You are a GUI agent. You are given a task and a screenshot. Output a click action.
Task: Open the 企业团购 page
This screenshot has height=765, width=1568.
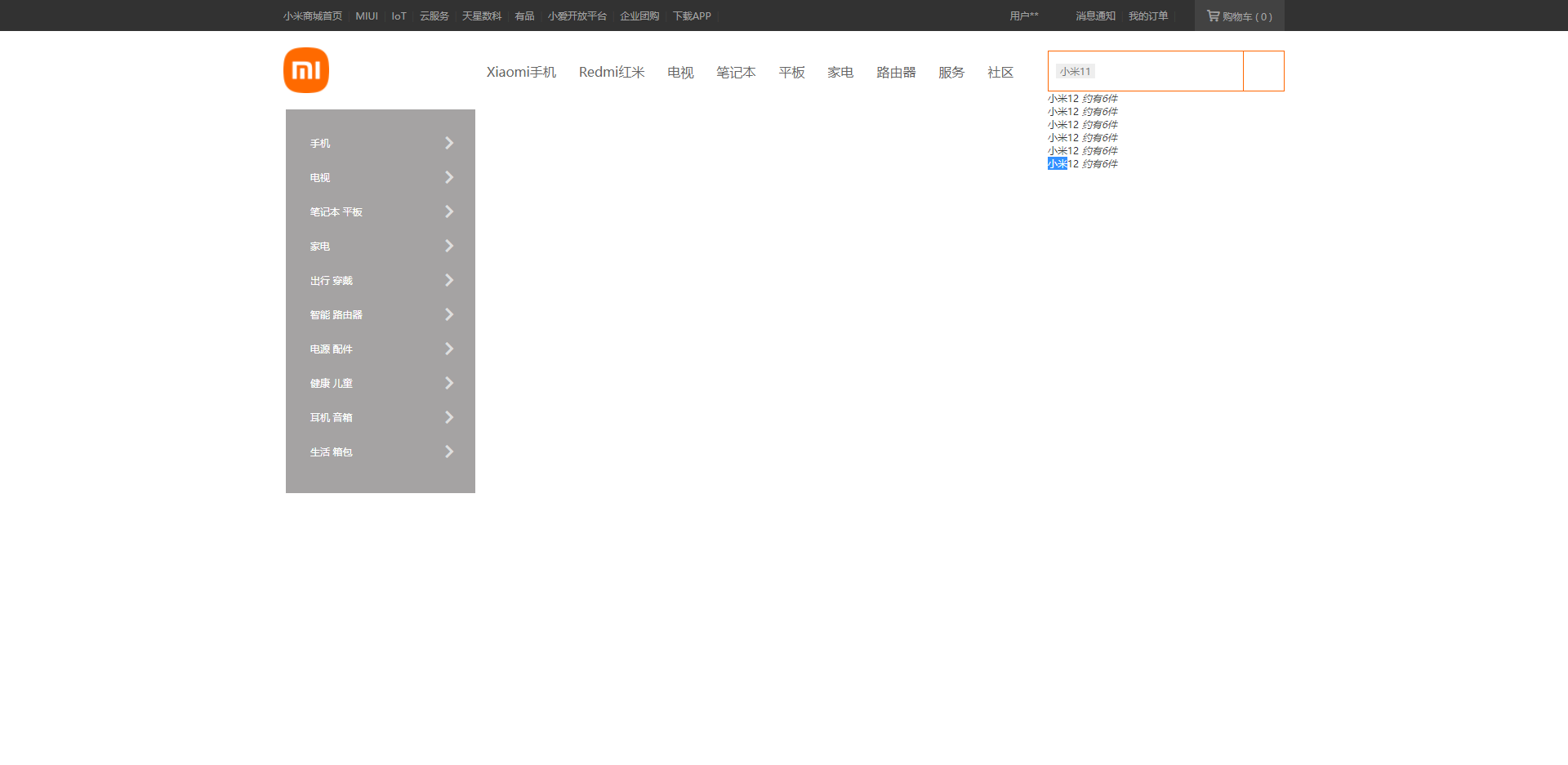[x=639, y=16]
